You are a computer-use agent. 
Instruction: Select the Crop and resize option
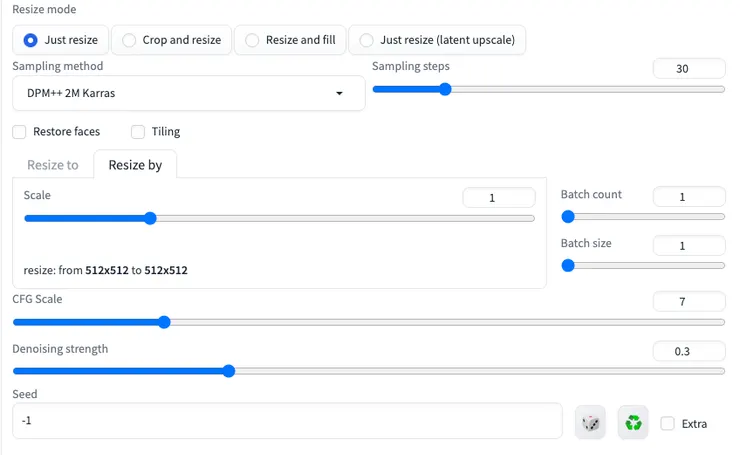pos(129,40)
